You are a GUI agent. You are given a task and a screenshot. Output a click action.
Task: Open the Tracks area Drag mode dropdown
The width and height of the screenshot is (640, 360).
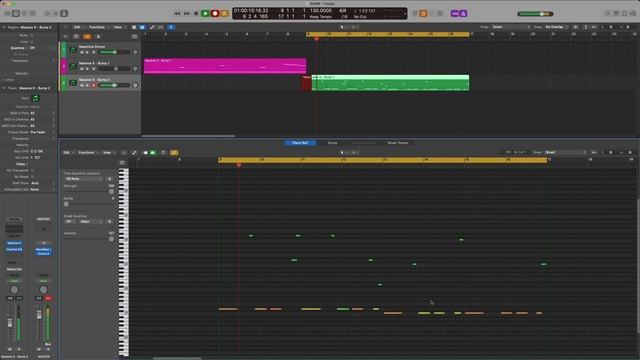557,27
